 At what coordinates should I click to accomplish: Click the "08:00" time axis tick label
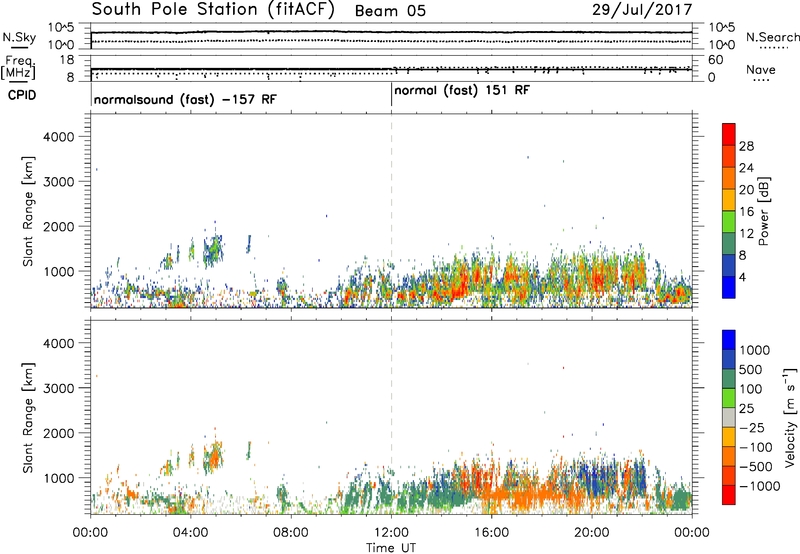[x=291, y=533]
